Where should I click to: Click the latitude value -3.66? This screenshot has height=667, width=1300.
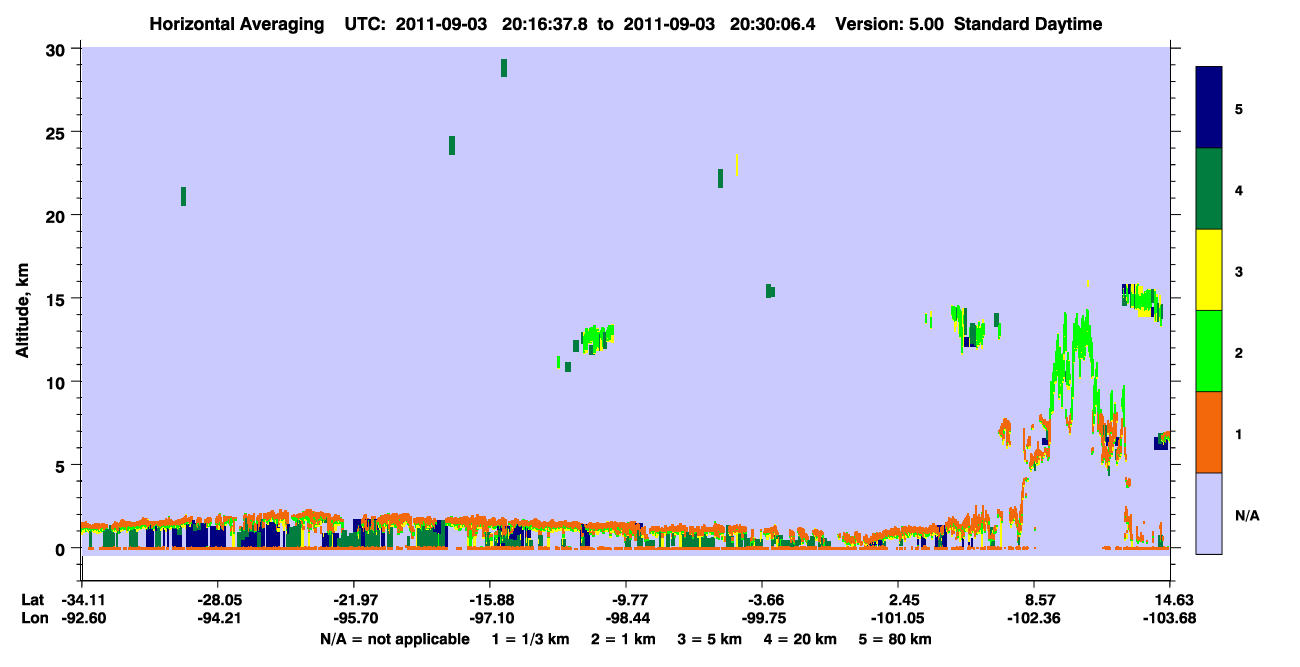click(x=762, y=600)
